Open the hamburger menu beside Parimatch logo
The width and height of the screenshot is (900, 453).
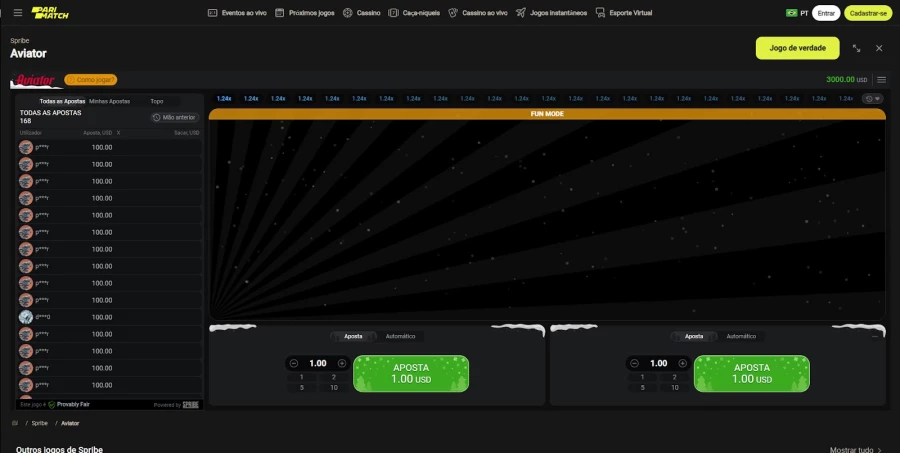point(17,13)
